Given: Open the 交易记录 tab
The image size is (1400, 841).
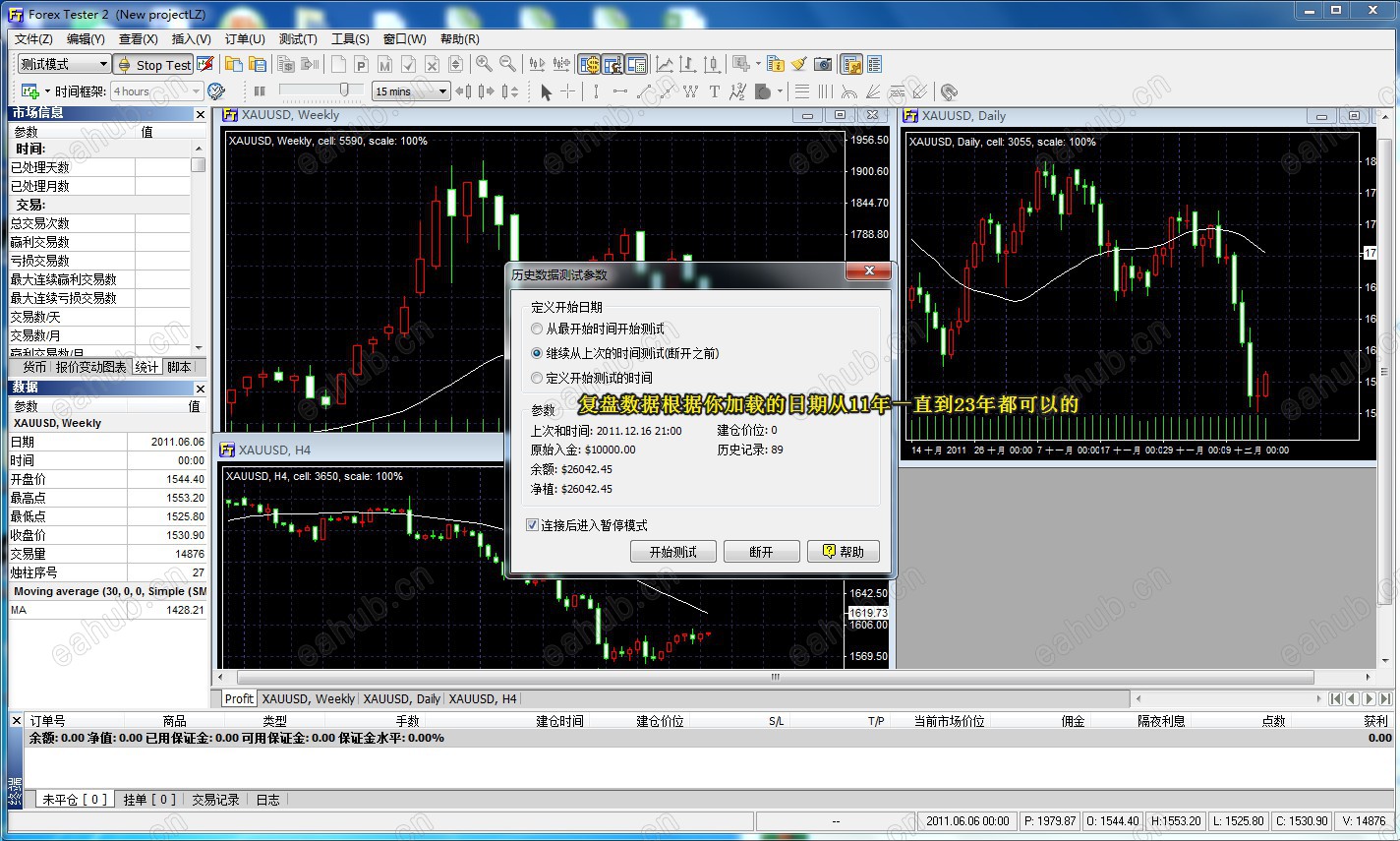Looking at the screenshot, I should pyautogui.click(x=215, y=800).
